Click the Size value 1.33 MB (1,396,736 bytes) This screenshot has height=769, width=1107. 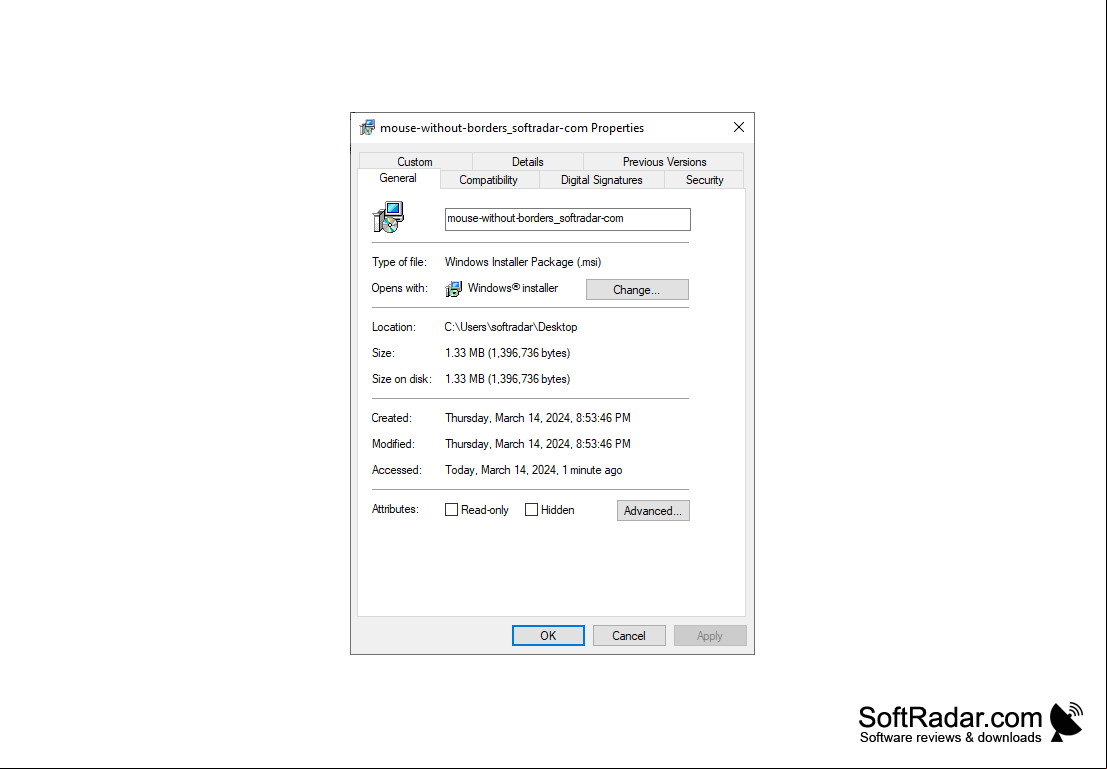coord(508,353)
